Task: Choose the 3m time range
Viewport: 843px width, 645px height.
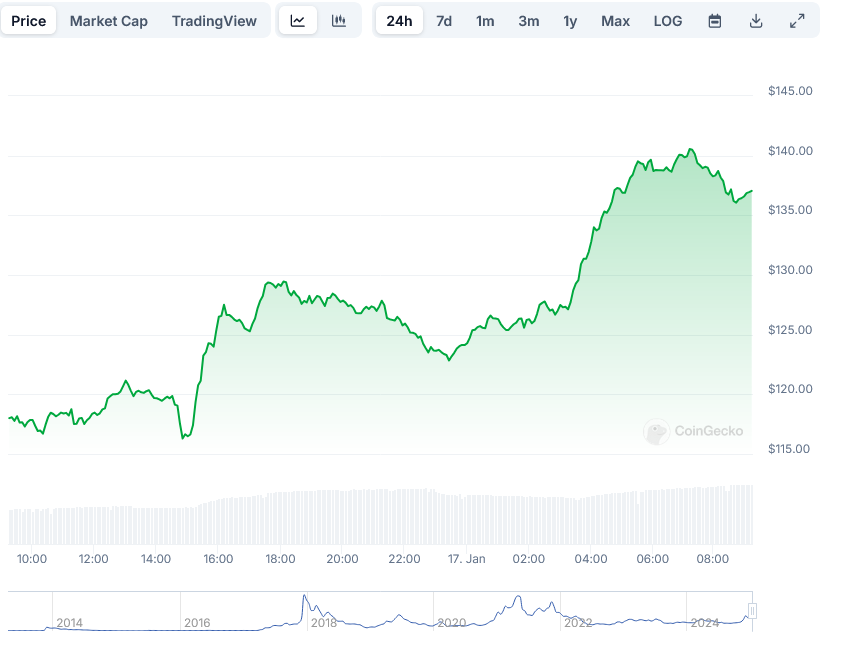Action: [x=529, y=21]
